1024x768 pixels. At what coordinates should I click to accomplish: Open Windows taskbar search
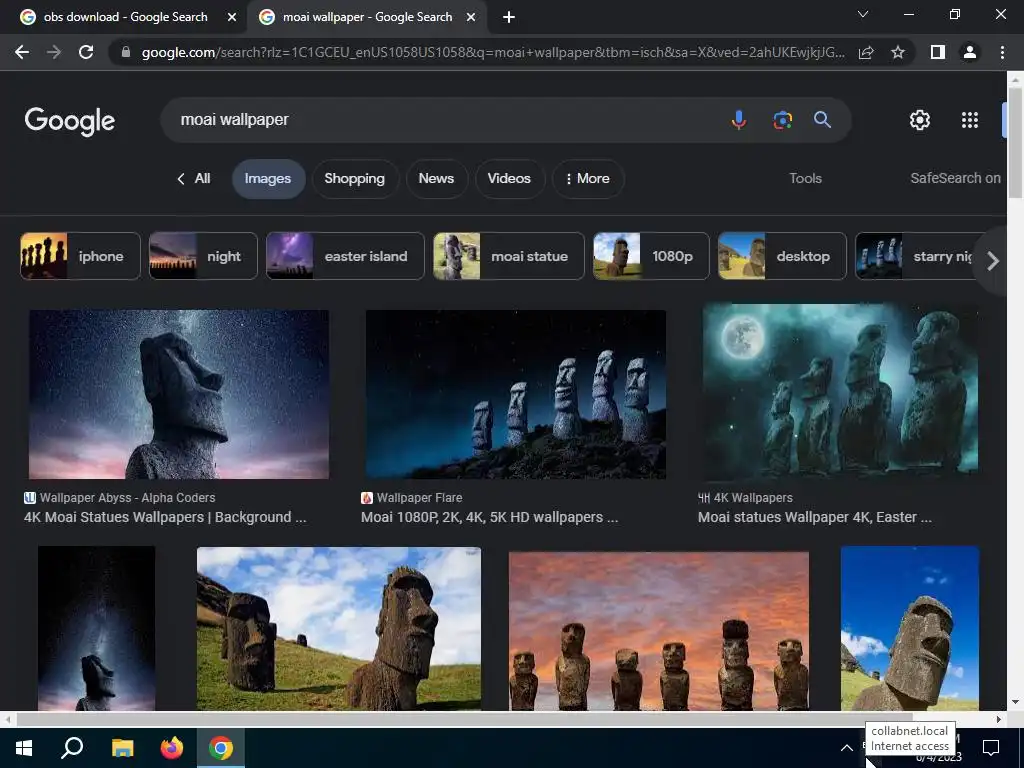click(x=72, y=748)
